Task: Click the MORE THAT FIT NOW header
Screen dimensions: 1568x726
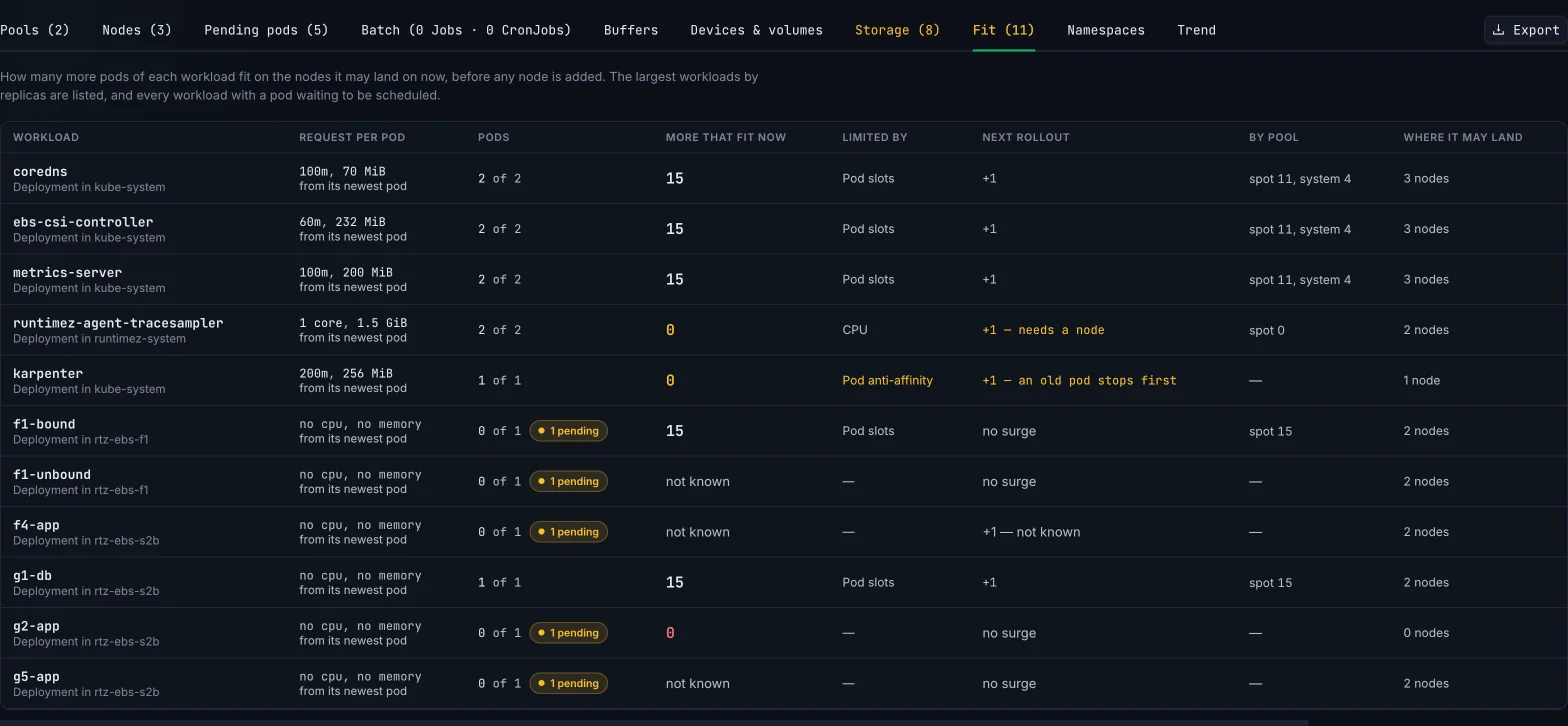Action: click(726, 137)
